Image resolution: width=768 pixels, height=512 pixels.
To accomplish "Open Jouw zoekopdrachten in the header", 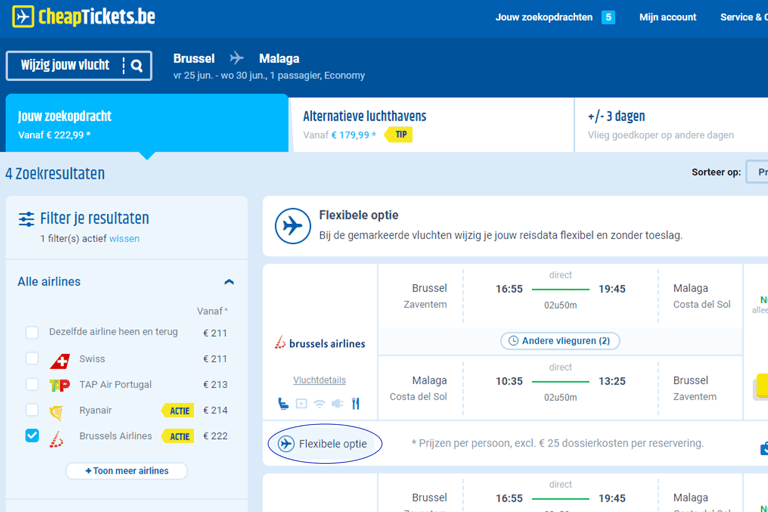I will (544, 17).
